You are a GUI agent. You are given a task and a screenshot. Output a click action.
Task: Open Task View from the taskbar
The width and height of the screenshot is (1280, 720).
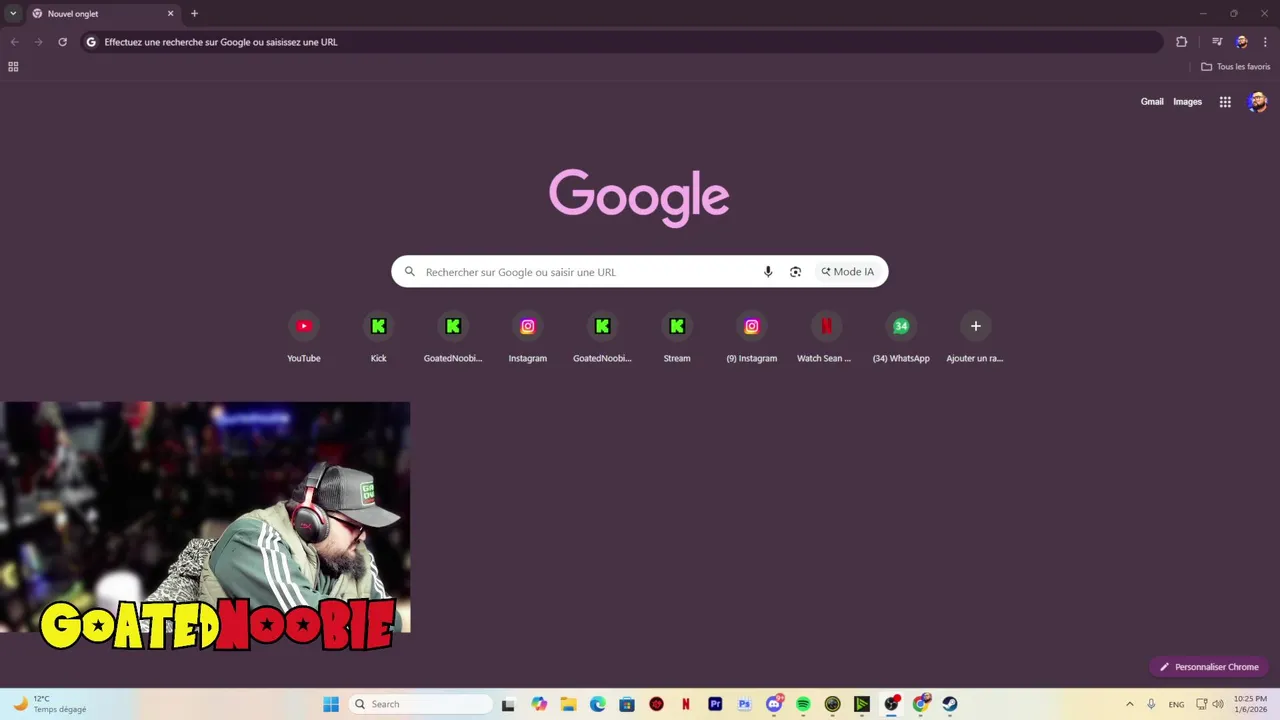click(x=508, y=704)
